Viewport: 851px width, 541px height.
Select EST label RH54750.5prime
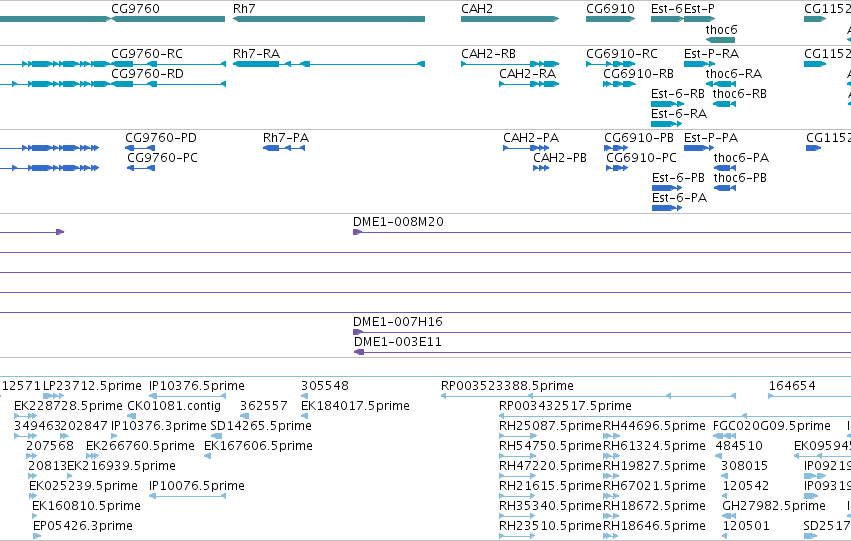[x=550, y=446]
